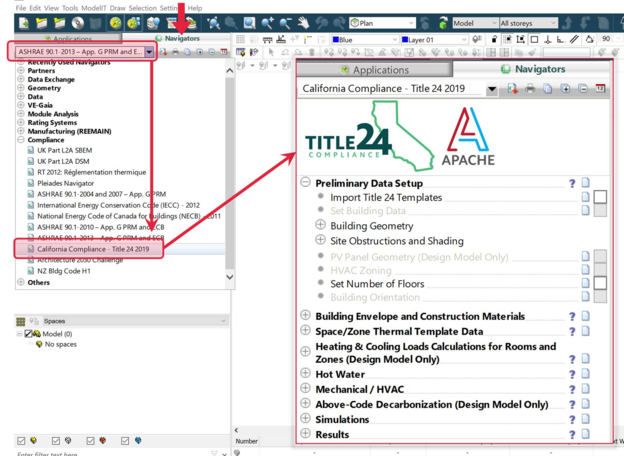Open help for Preliminary Data Setup
This screenshot has height=456, width=624.
point(572,184)
